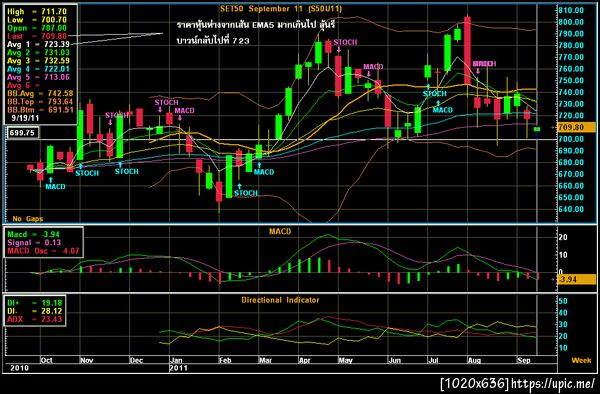The width and height of the screenshot is (600, 394).
Task: Click the '640.00' price axis label
Action: [571, 209]
